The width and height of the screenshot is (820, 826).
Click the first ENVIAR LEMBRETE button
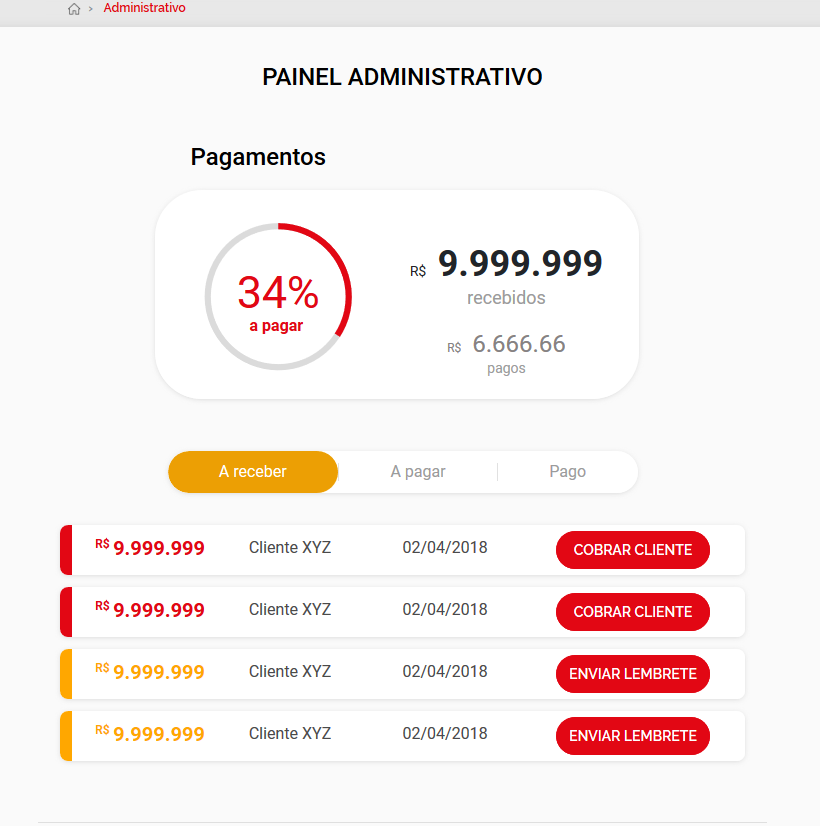[x=633, y=674]
